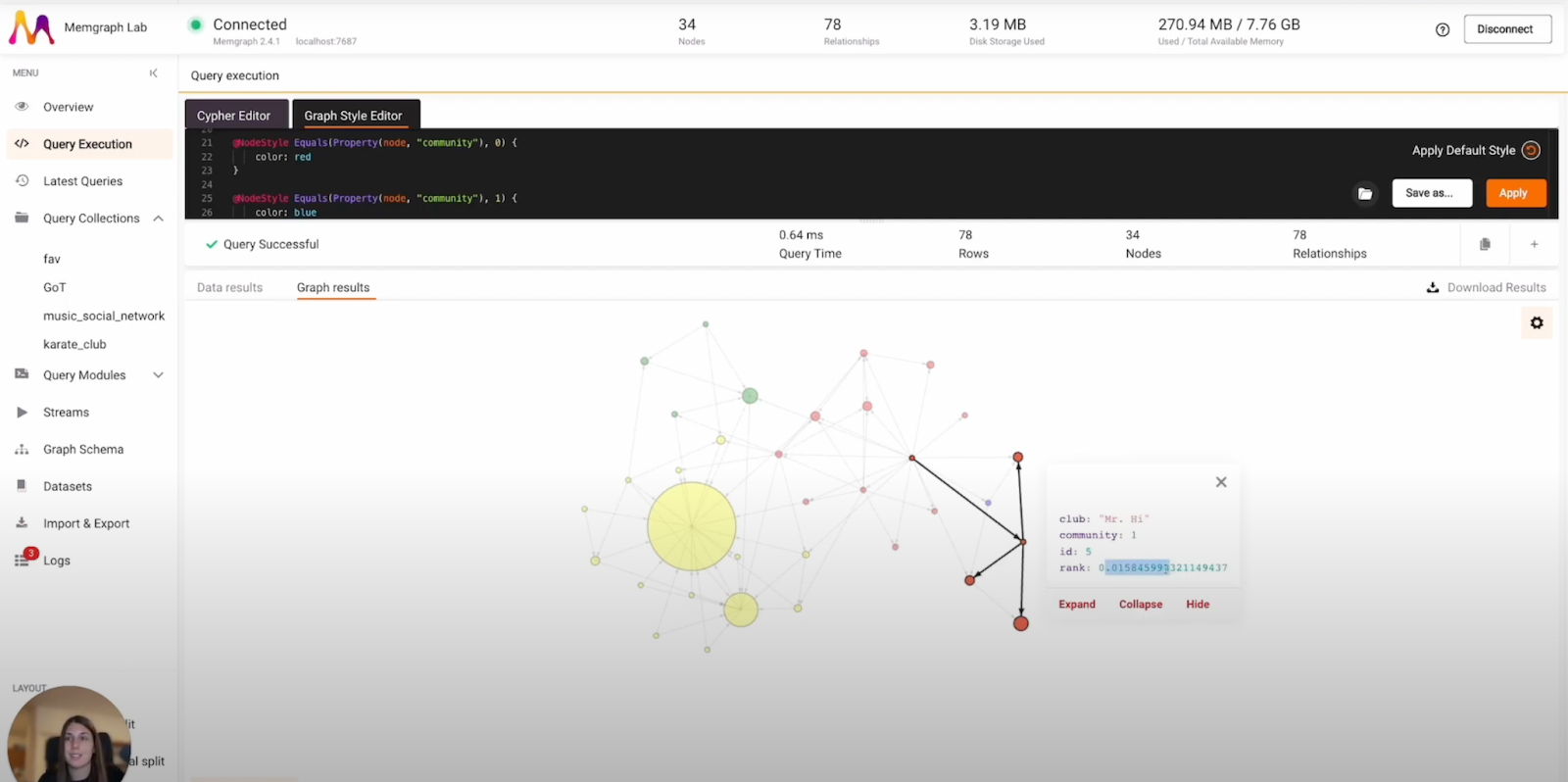Open Datasets page

point(68,486)
